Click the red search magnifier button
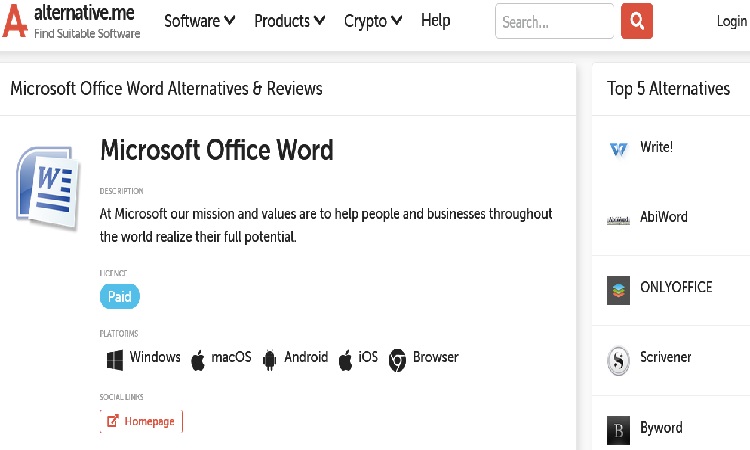This screenshot has width=750, height=450. [637, 21]
